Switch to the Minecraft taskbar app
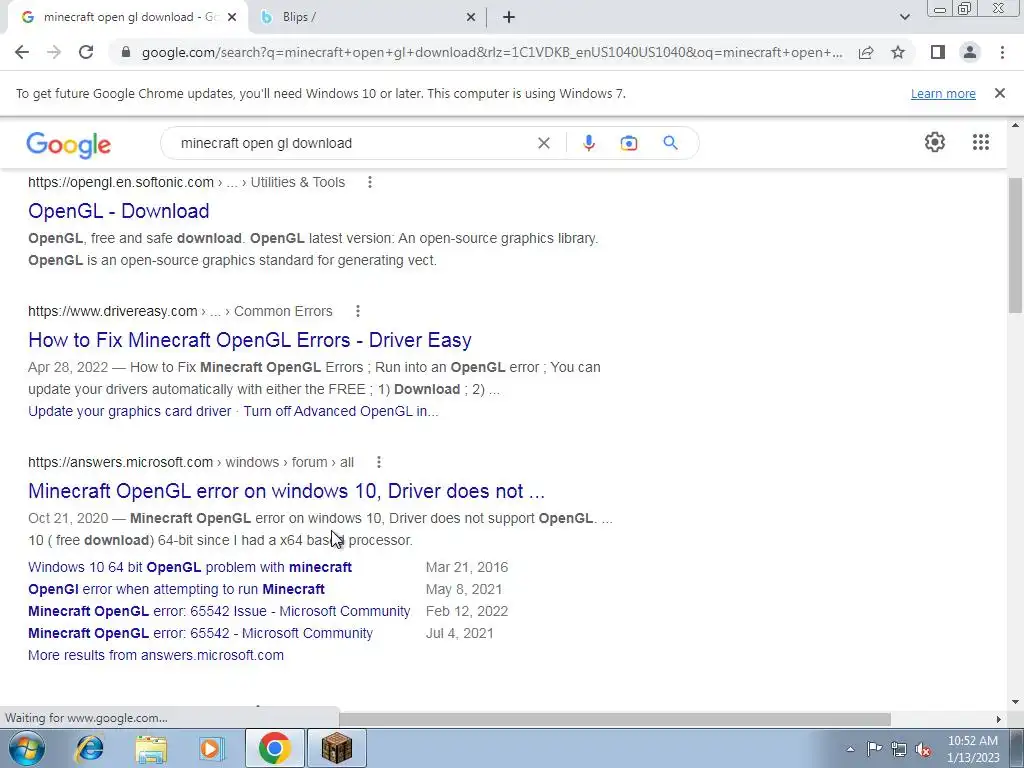Screen dimensions: 1024x768 click(337, 748)
